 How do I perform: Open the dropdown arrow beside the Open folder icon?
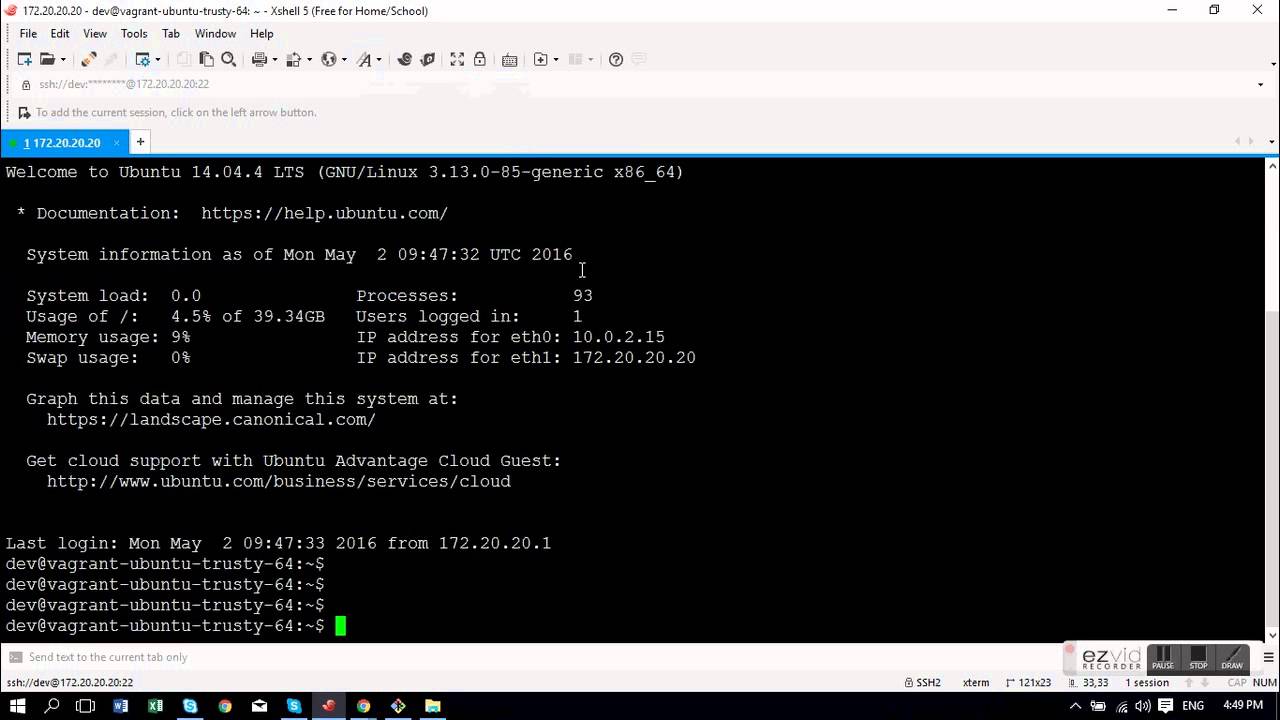(x=62, y=60)
